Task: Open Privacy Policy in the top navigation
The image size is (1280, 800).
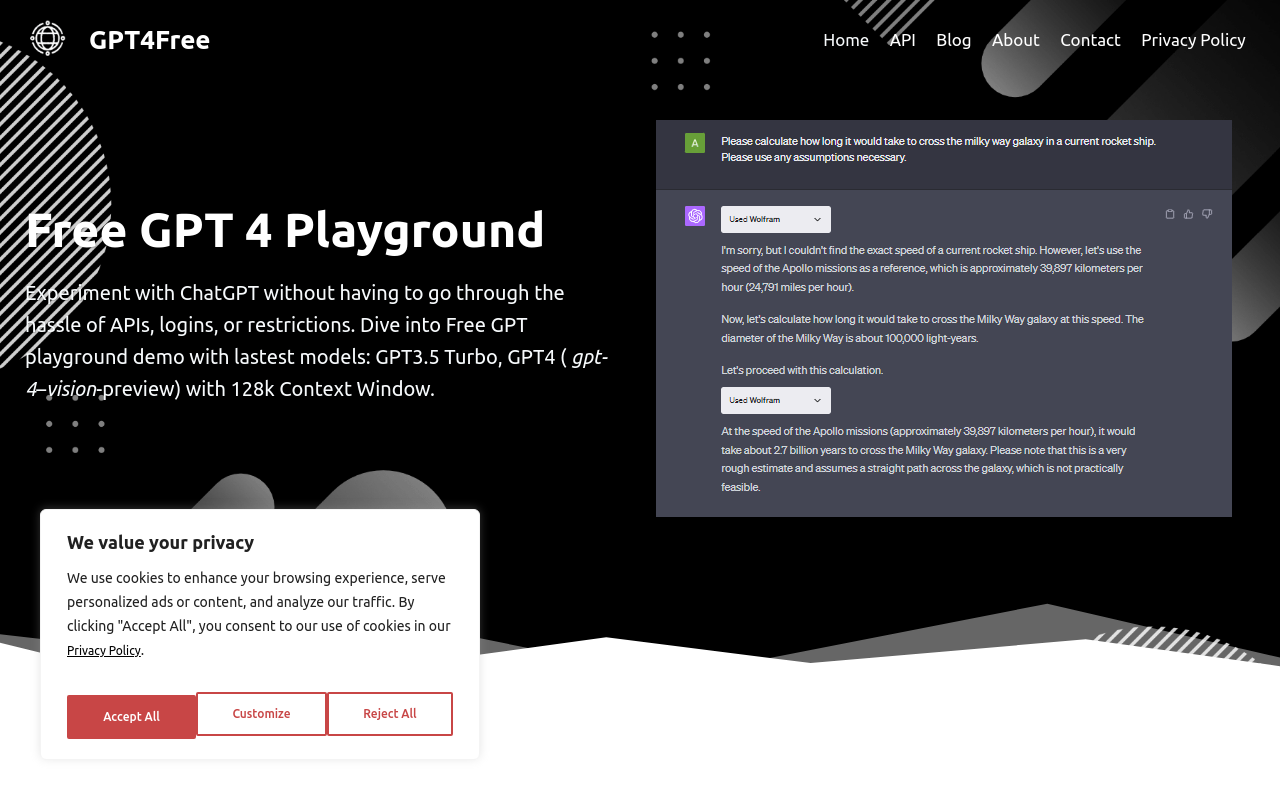Action: pos(1193,40)
